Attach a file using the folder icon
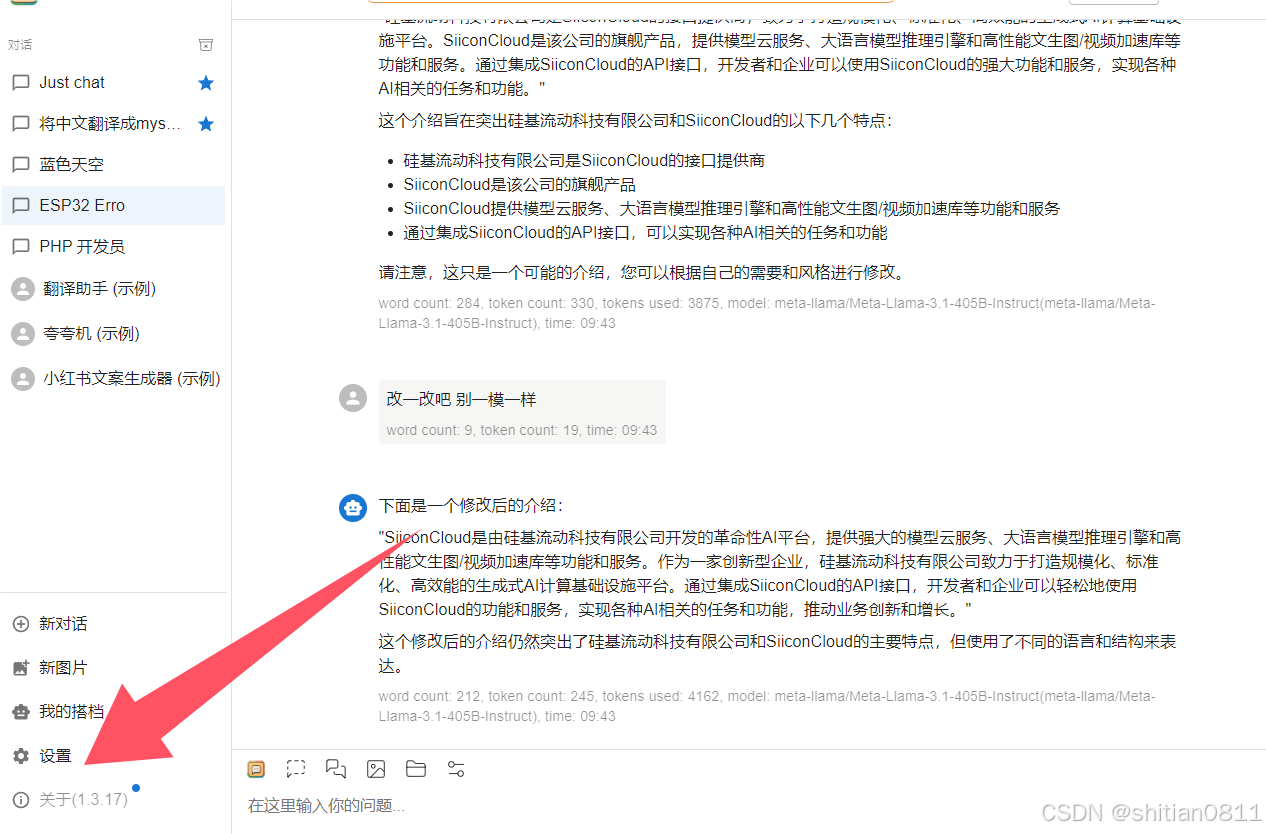 click(416, 769)
